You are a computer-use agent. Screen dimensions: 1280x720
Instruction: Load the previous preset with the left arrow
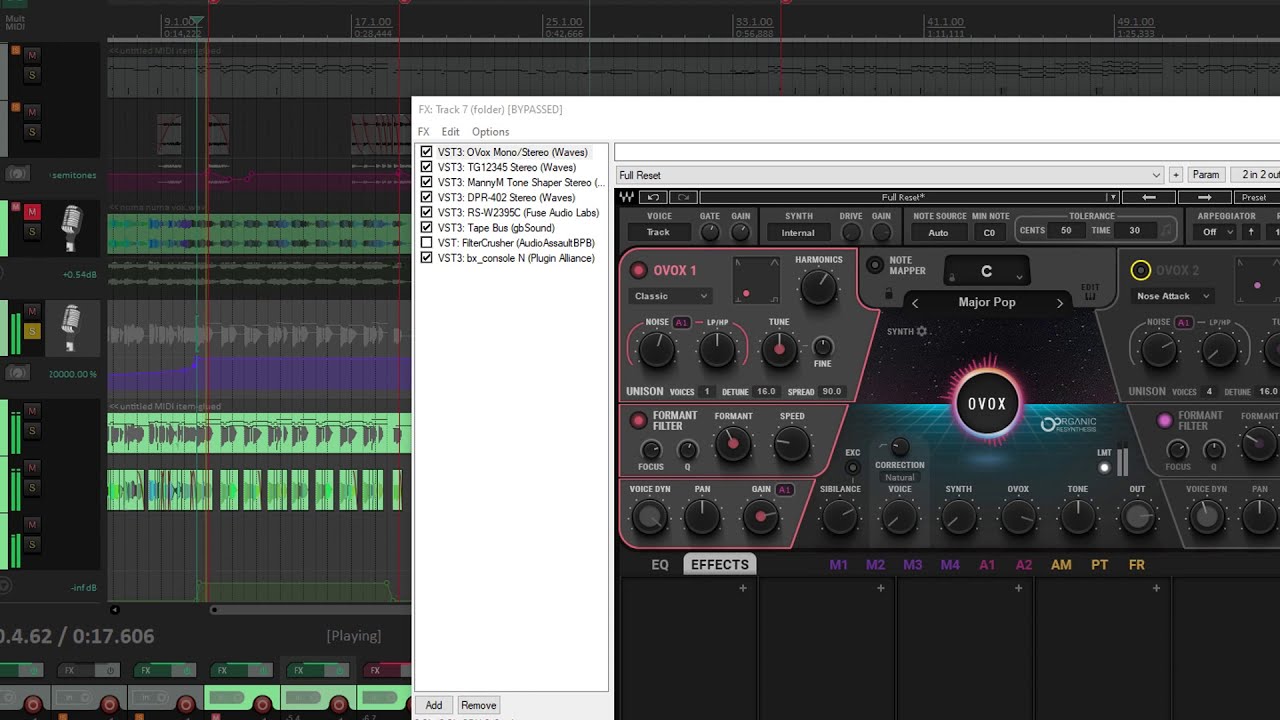(x=1149, y=197)
